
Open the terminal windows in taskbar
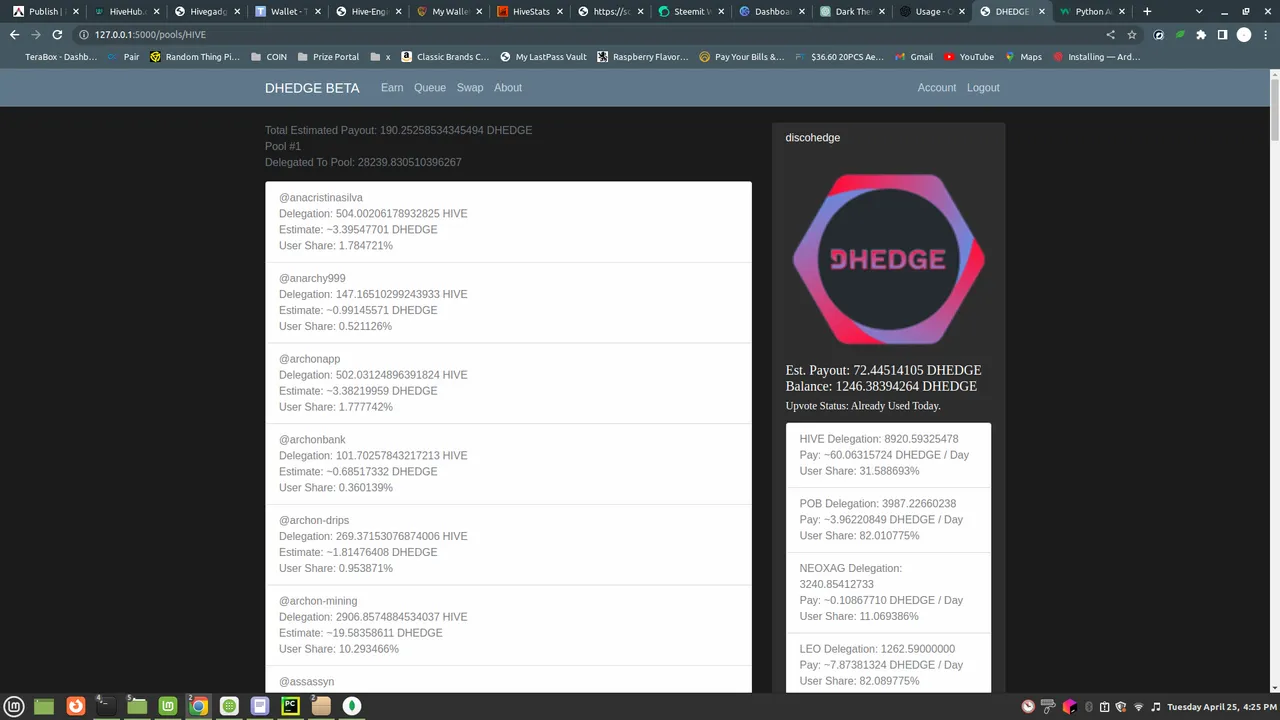point(105,706)
